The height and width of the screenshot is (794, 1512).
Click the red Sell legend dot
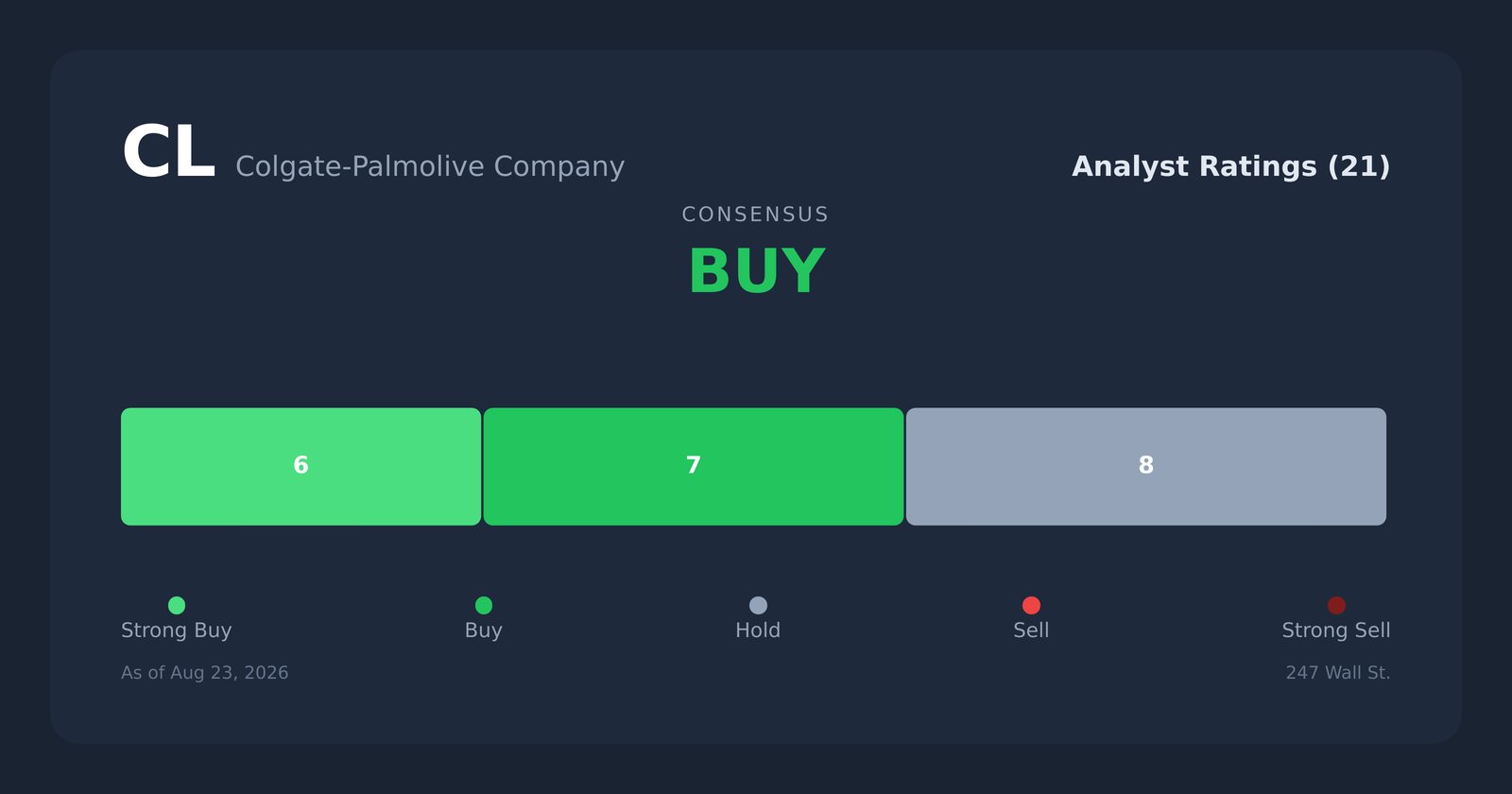click(1031, 605)
